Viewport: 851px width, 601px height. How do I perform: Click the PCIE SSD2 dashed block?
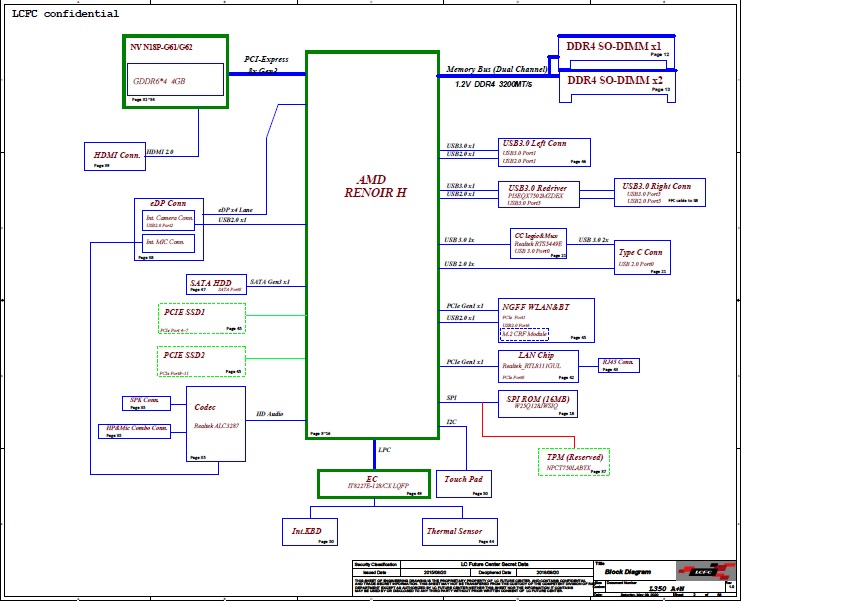pos(201,361)
